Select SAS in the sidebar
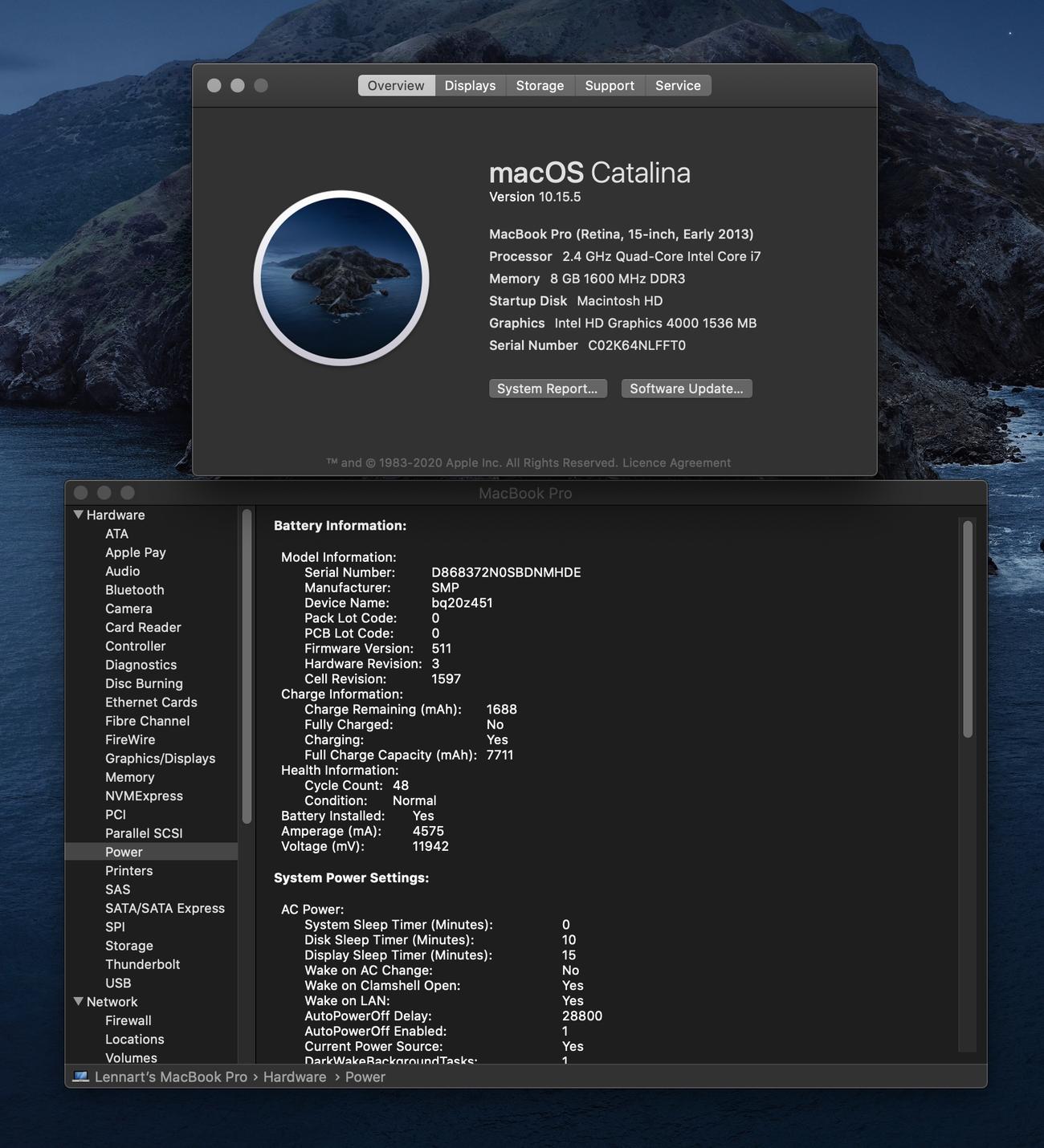Image resolution: width=1044 pixels, height=1148 pixels. (117, 889)
